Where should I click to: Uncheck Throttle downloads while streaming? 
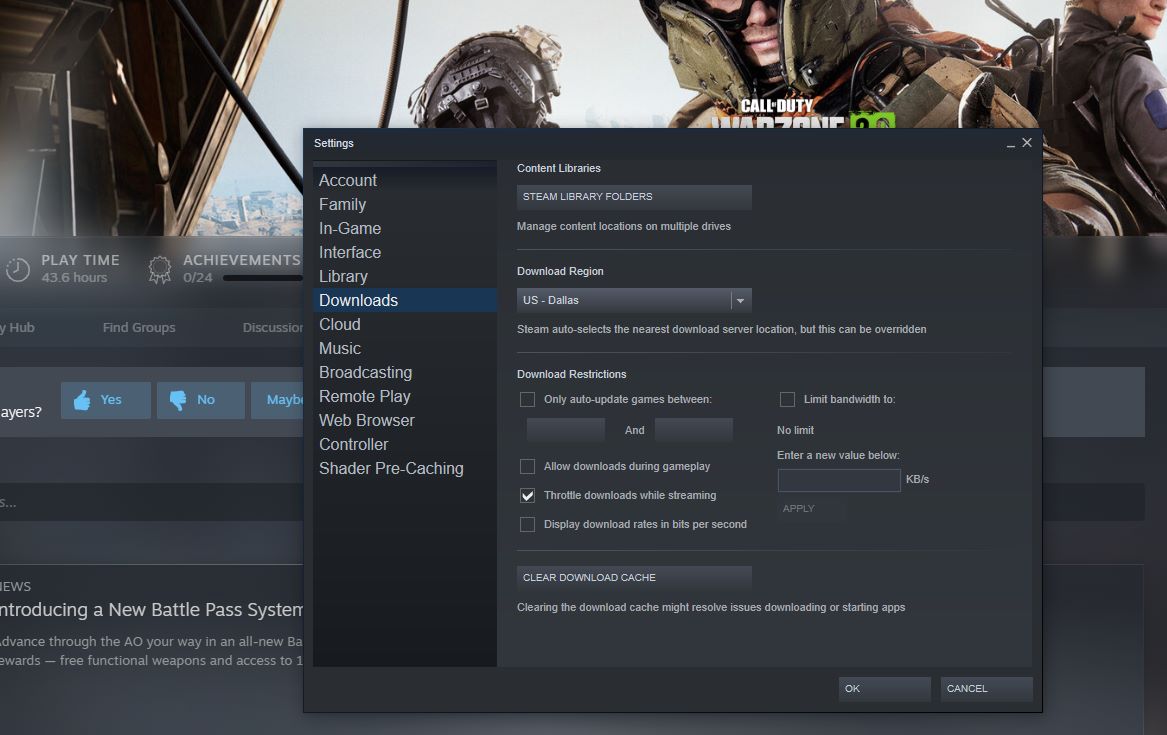[x=528, y=495]
